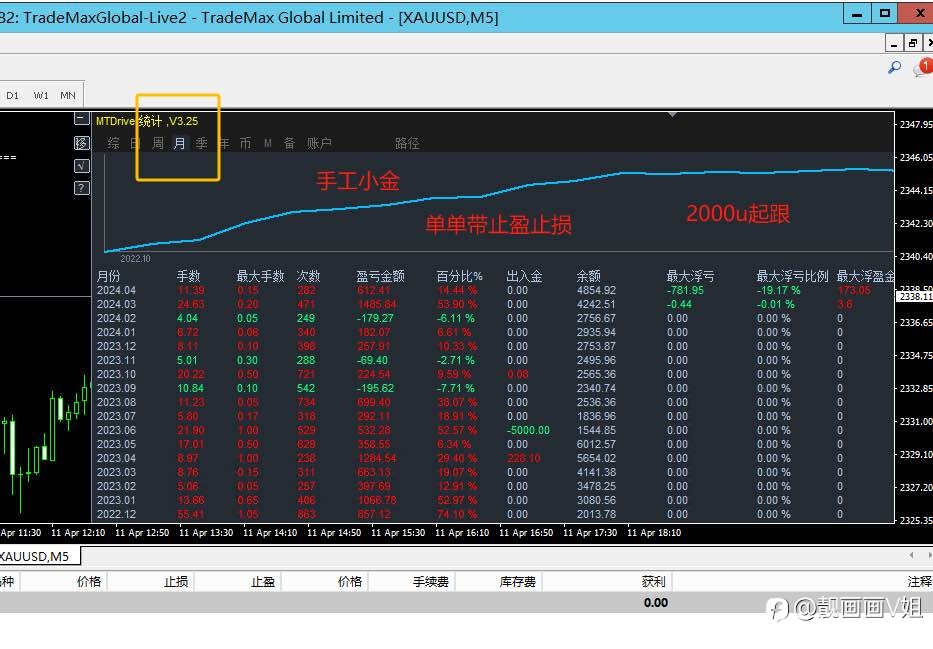Click the chart shift triangle marker
This screenshot has height=649, width=933.
click(672, 114)
